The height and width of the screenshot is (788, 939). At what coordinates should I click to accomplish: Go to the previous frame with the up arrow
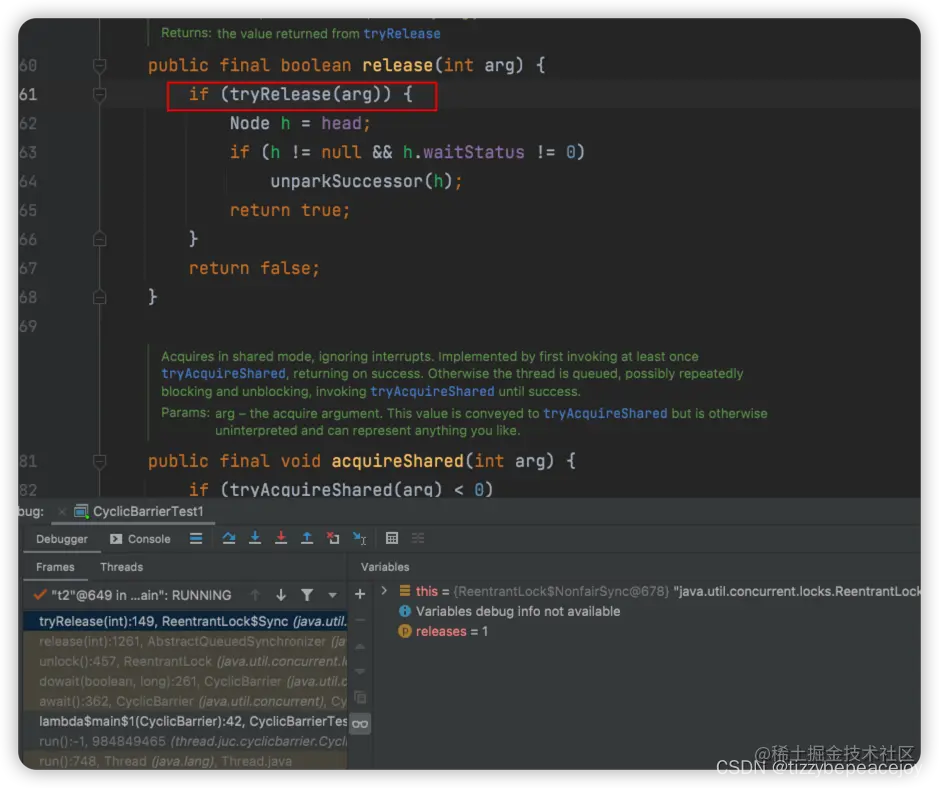(x=255, y=595)
